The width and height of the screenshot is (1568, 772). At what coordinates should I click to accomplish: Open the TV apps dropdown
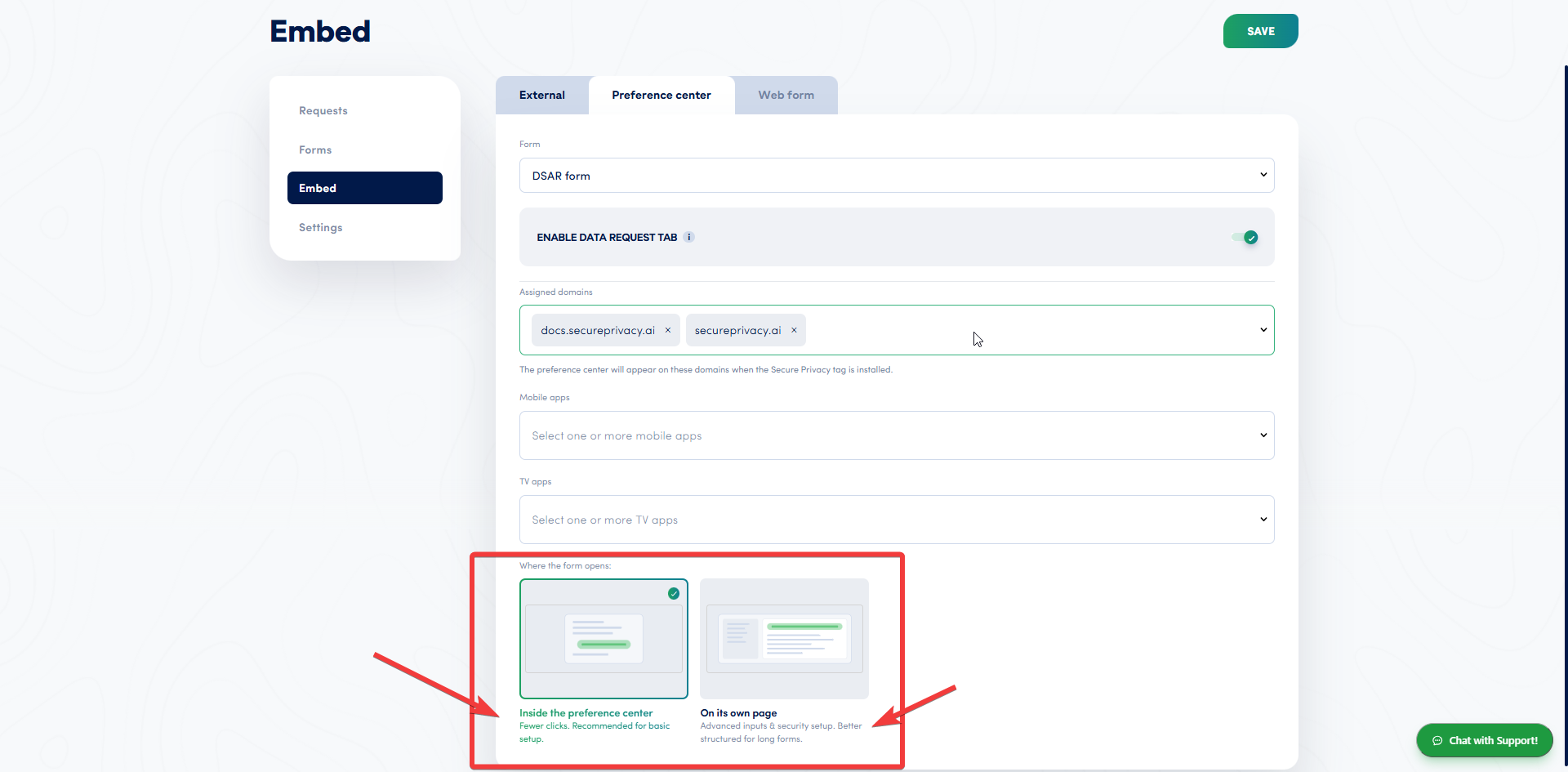point(897,520)
